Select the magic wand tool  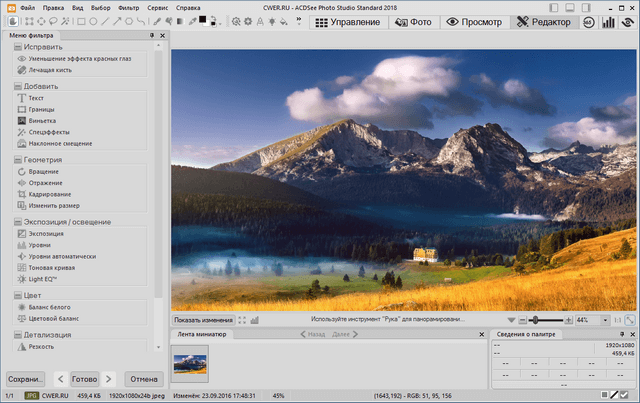click(x=65, y=21)
